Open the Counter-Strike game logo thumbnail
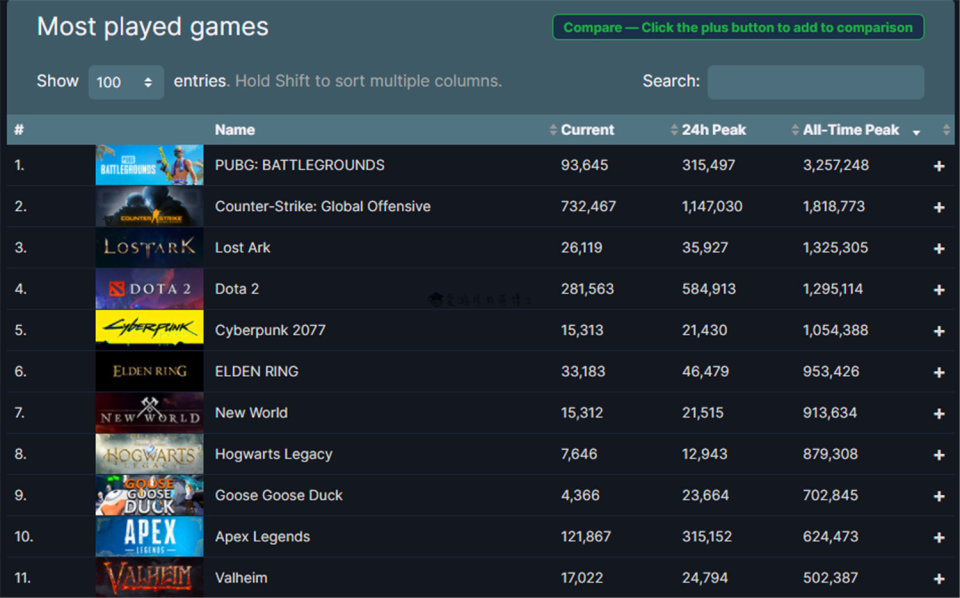The height and width of the screenshot is (598, 960). [x=149, y=206]
